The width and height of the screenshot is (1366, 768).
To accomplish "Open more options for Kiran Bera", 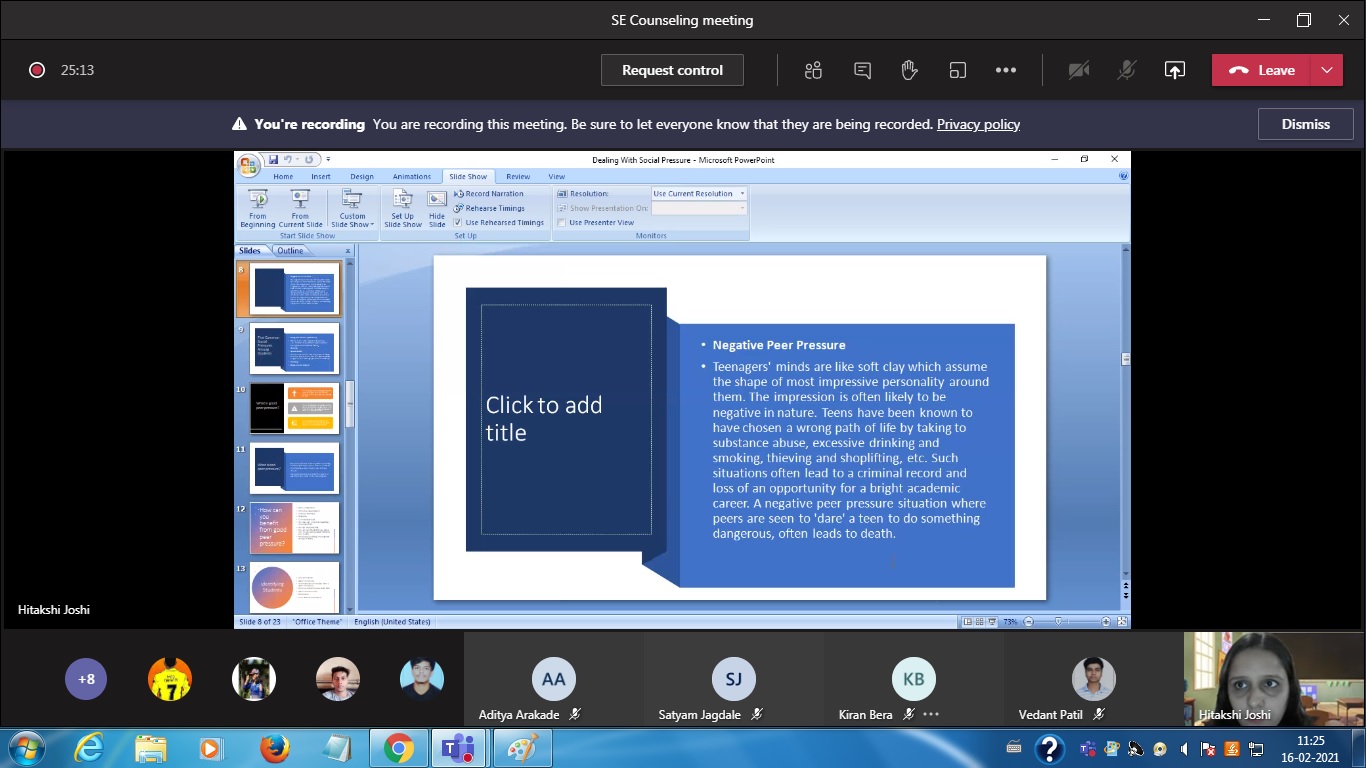I will 931,714.
